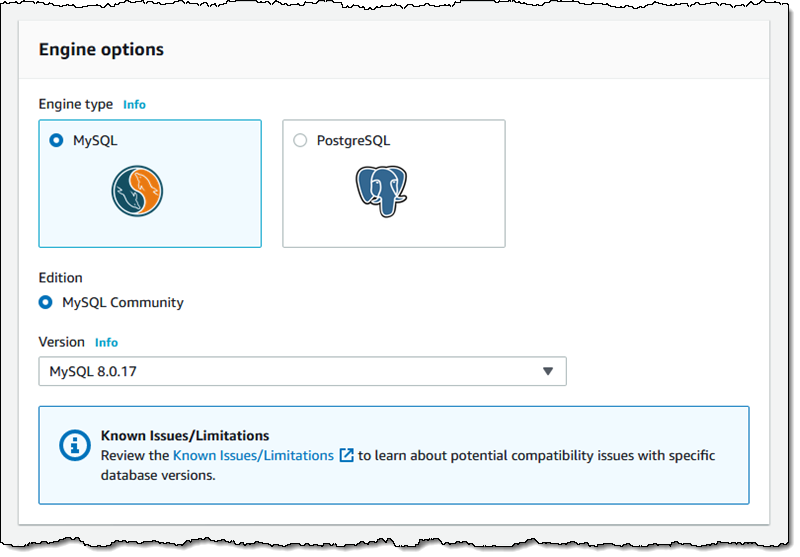Click the MySQL dolphin logo icon
This screenshot has width=800, height=557.
point(138,194)
